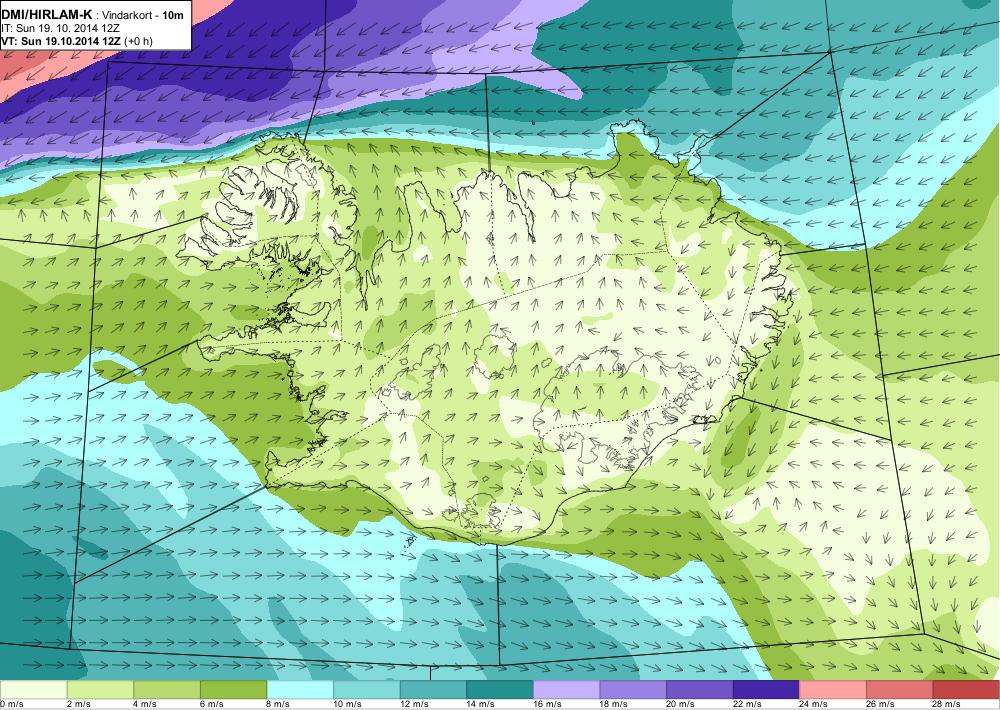This screenshot has width=1000, height=710.
Task: Click the "26 m/s" legend label
Action: point(881,704)
